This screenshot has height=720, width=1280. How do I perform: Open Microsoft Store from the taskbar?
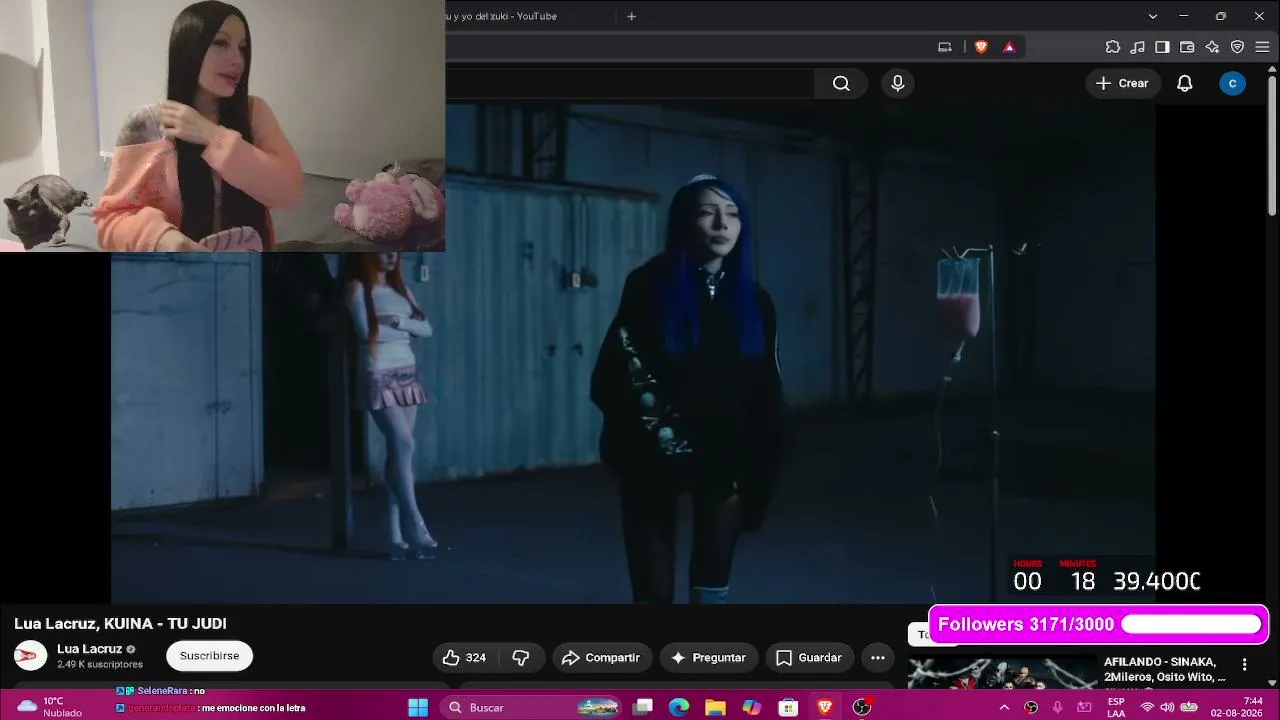788,707
